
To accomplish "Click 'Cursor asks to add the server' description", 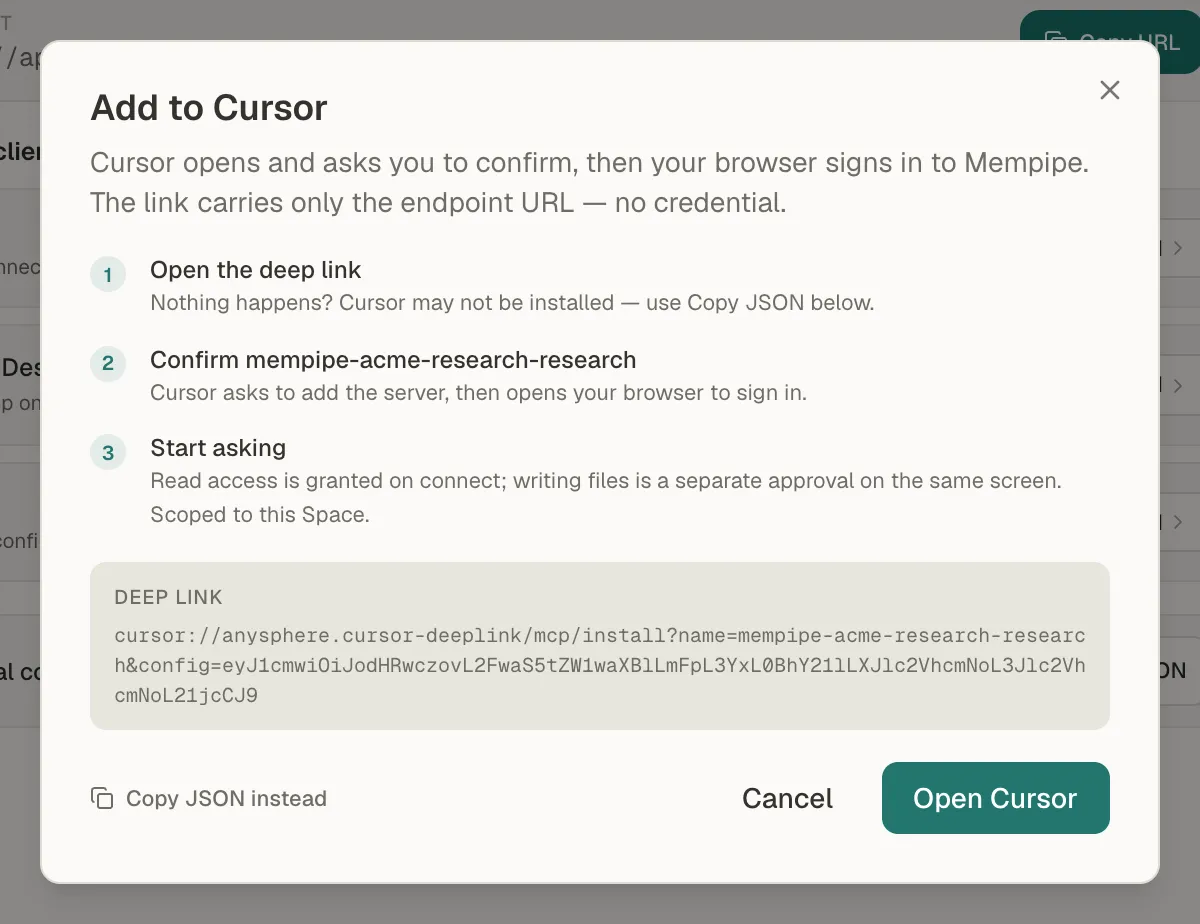I will tap(478, 392).
